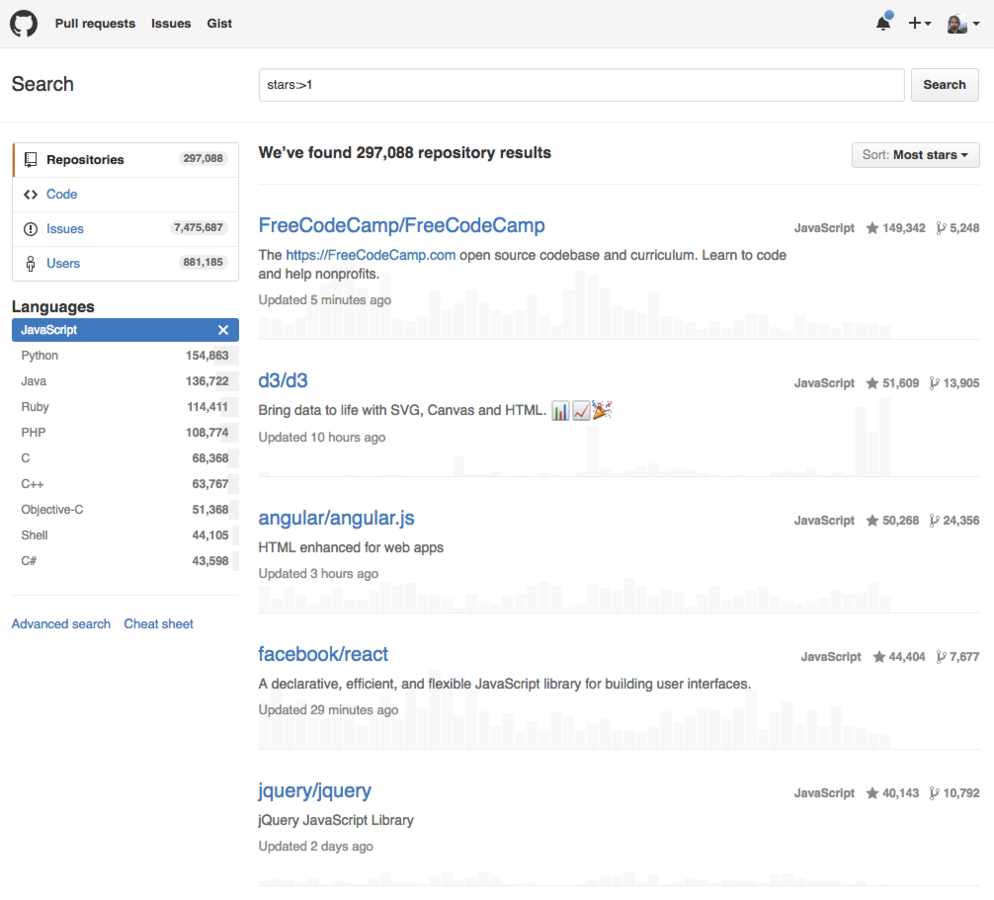Filter results by Objective-C language
This screenshot has height=900, width=994.
[x=126, y=510]
